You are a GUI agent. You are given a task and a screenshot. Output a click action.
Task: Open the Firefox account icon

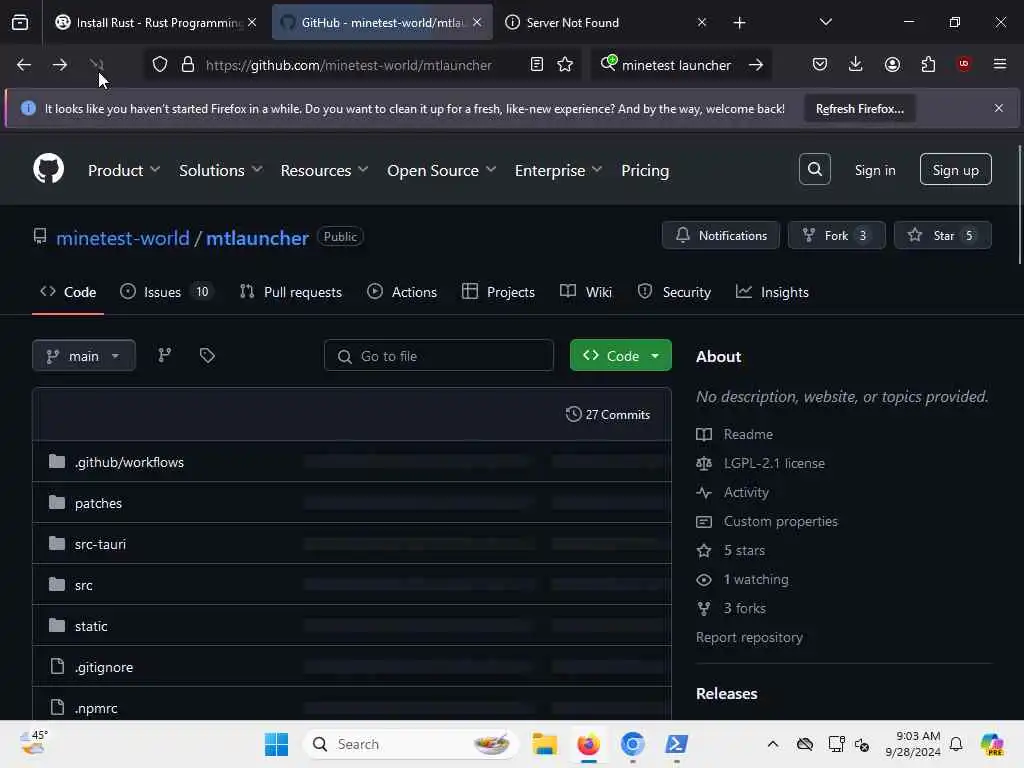(x=892, y=64)
